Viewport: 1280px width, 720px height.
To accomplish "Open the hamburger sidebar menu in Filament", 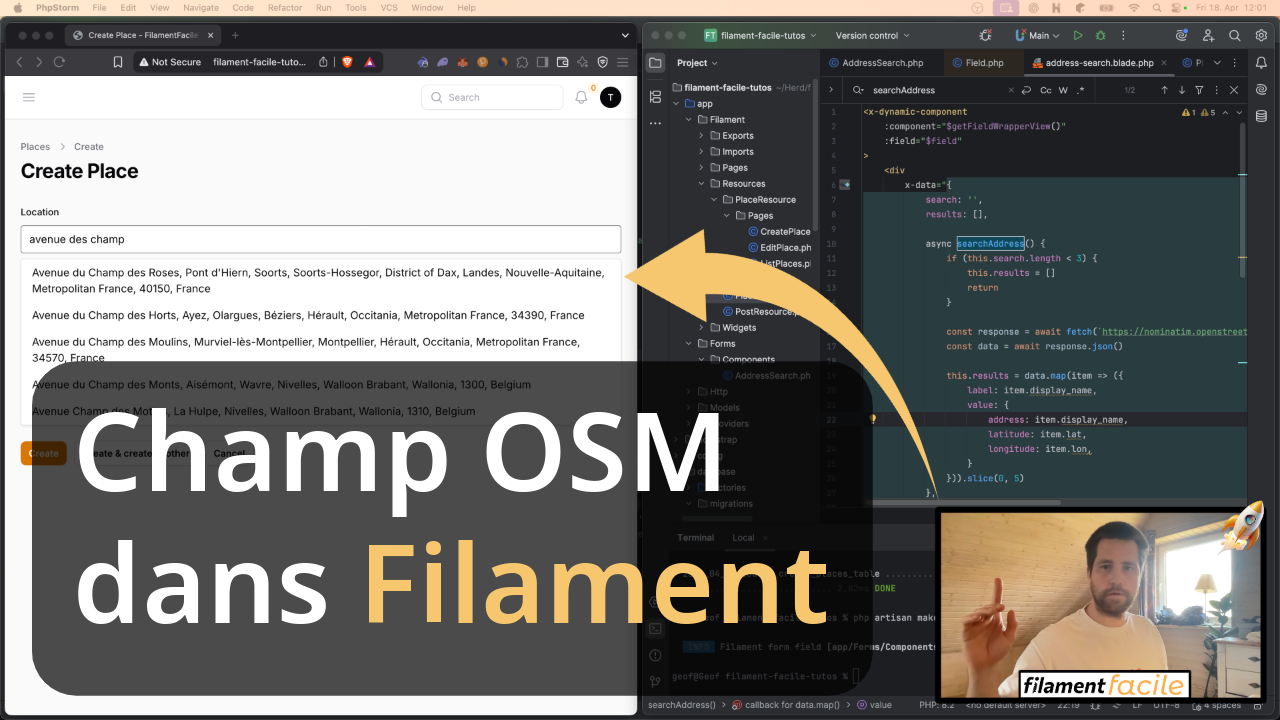I will point(28,97).
